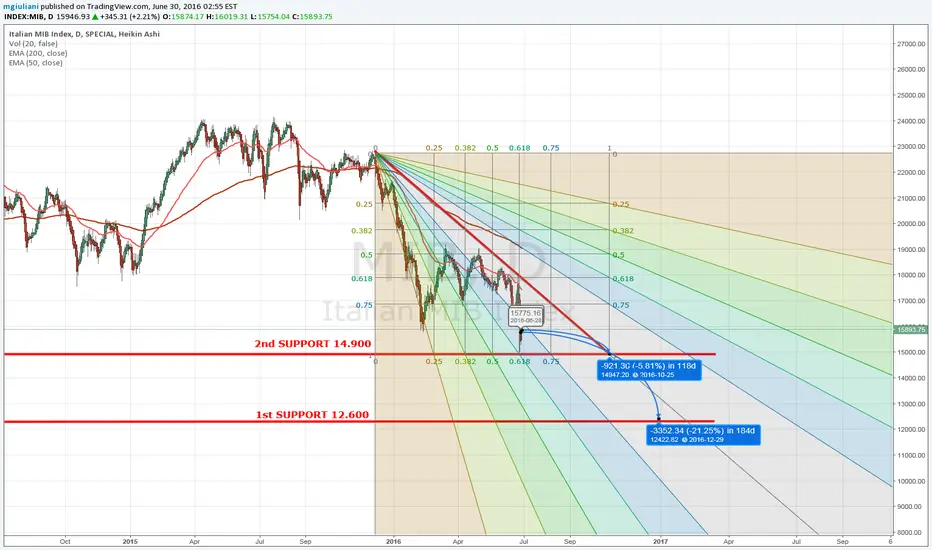
Task: Click the open value O:15874.17
Action: [x=183, y=17]
